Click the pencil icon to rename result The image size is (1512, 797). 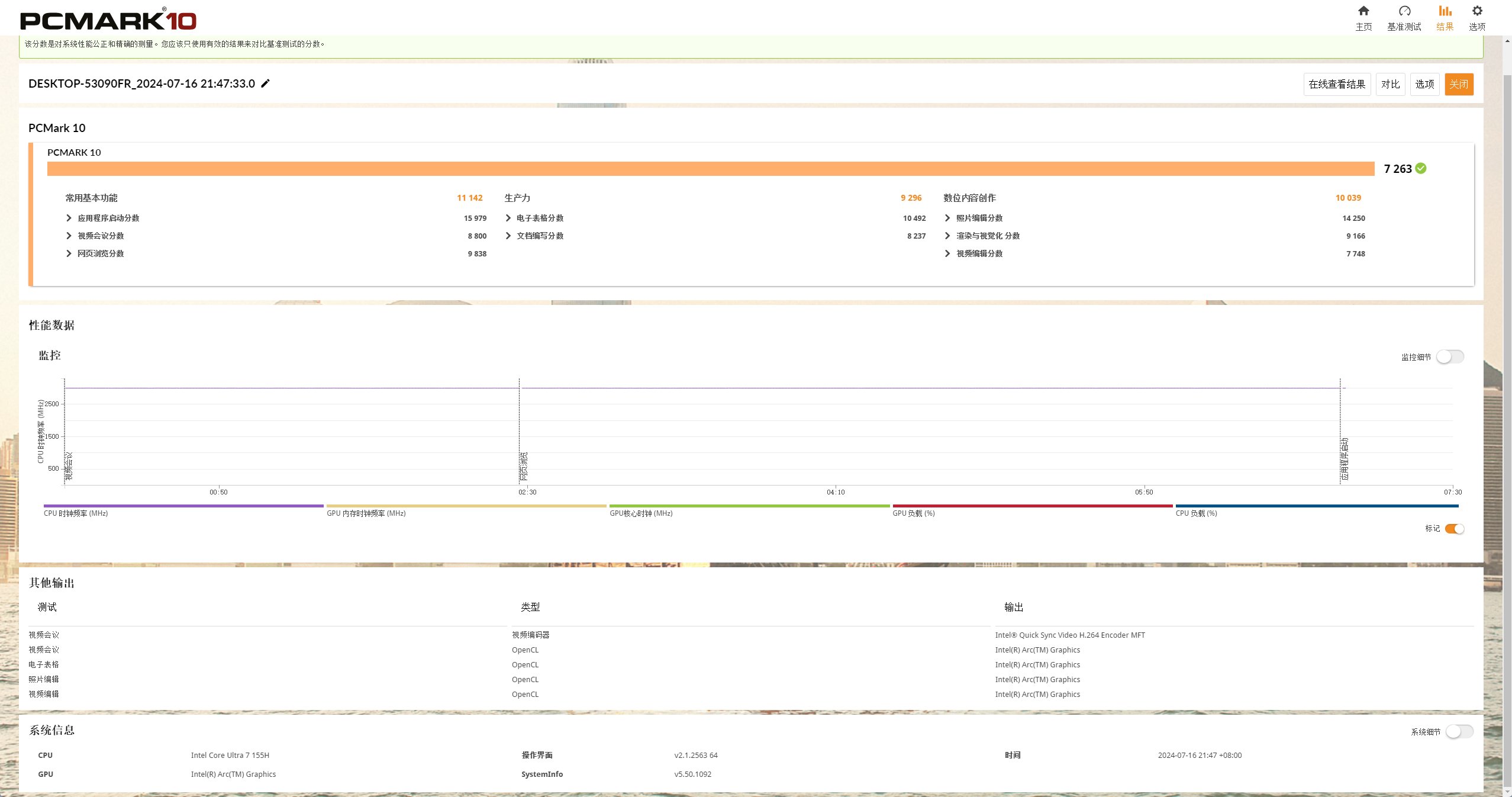266,83
